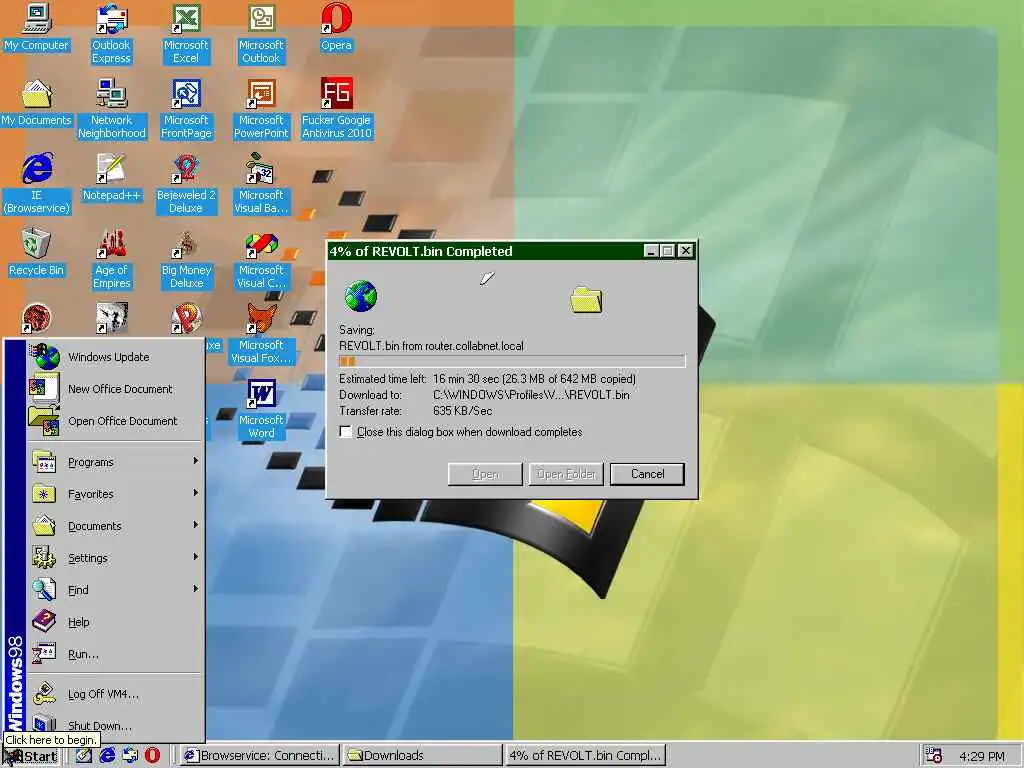Viewport: 1024px width, 768px height.
Task: Select Shut Down... in the Start menu
Action: coord(116,726)
